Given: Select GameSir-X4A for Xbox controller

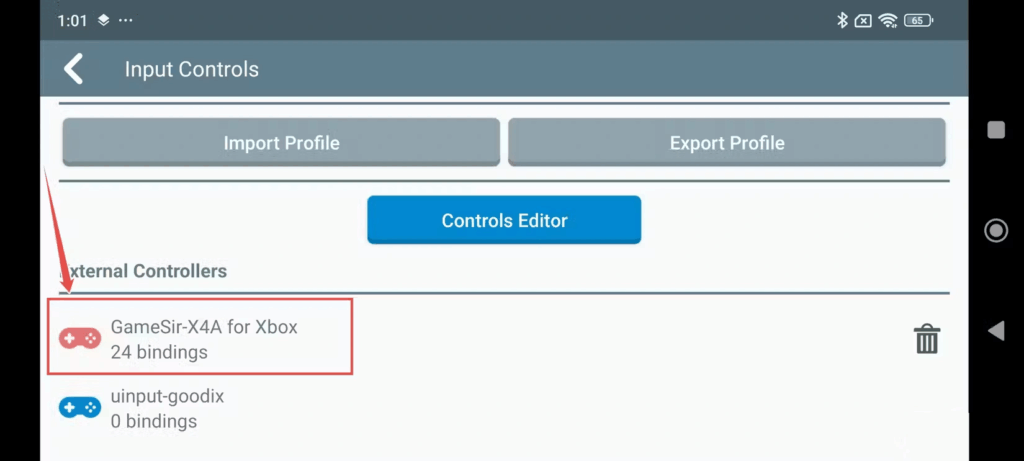Looking at the screenshot, I should click(204, 327).
